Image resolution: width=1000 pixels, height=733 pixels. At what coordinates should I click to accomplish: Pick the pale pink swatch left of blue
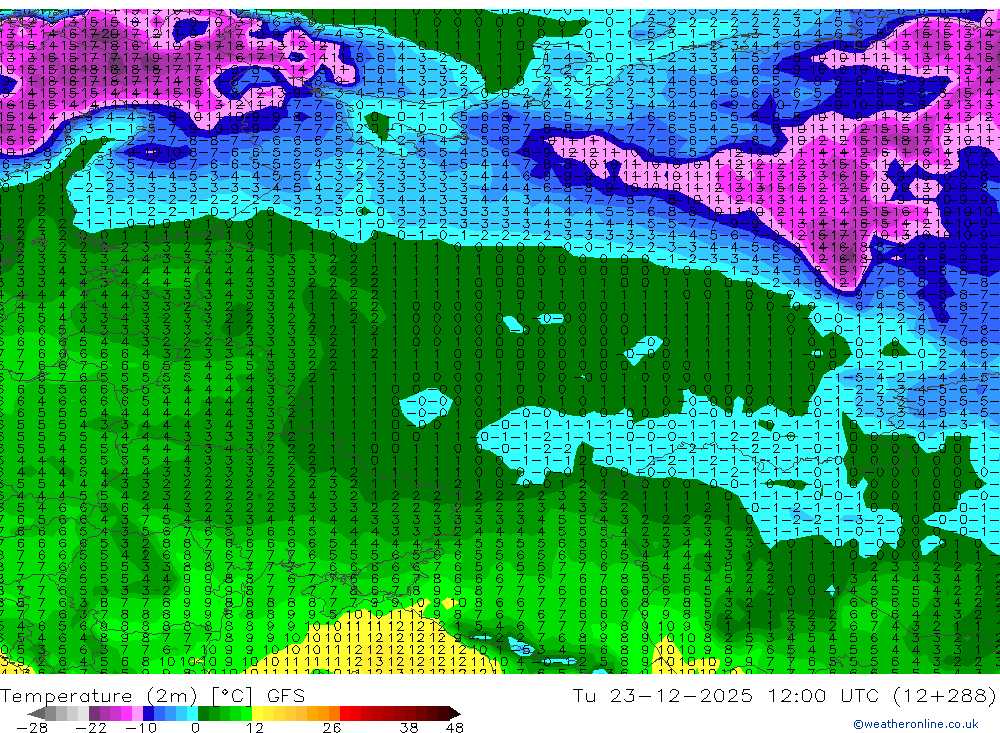[138, 714]
